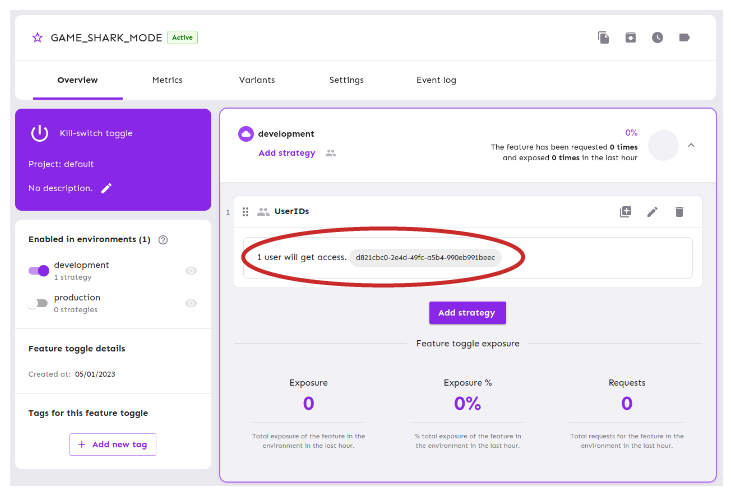The image size is (733, 496).
Task: Click created date 05/01/2023
Action: [95, 374]
